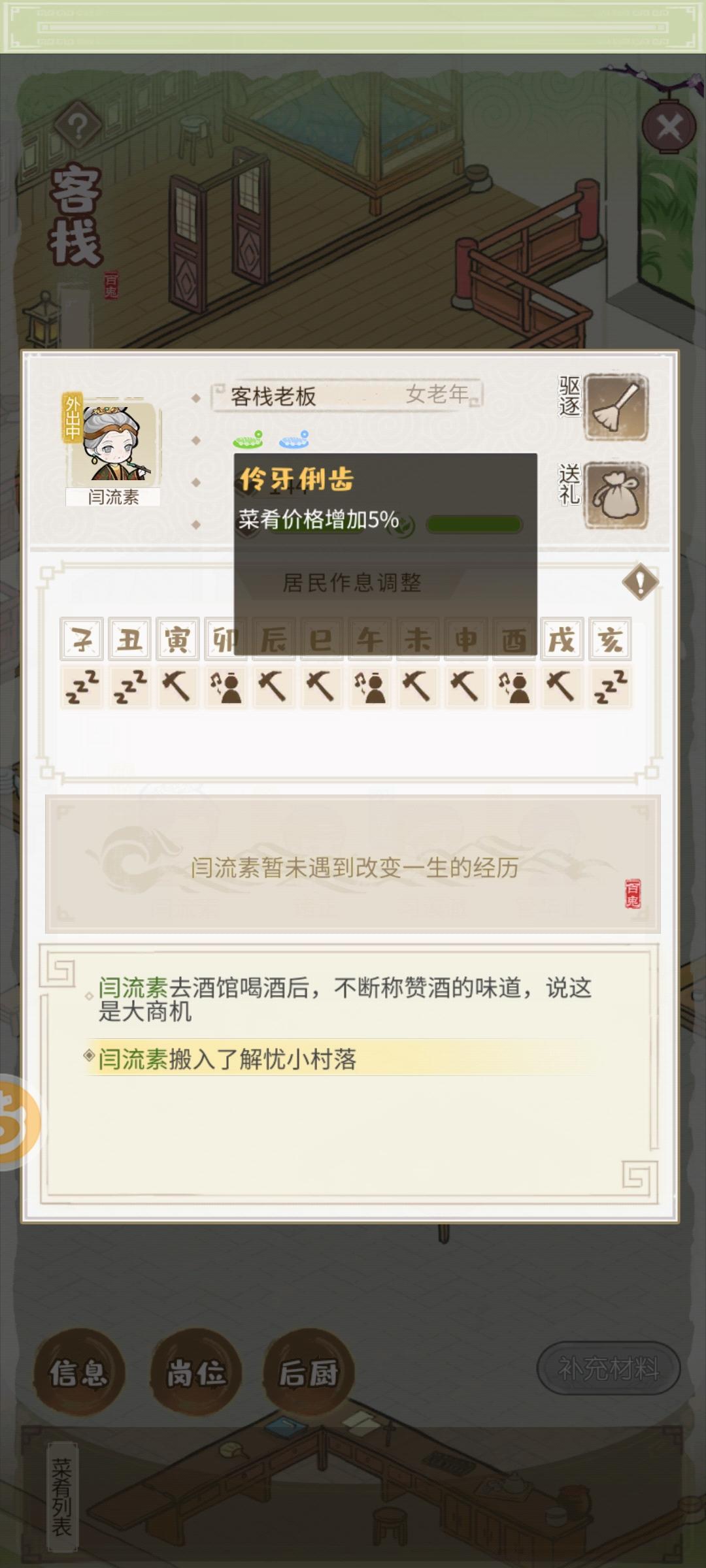Screen dimensions: 706x1568
Task: Click the green progress bar
Action: [474, 524]
